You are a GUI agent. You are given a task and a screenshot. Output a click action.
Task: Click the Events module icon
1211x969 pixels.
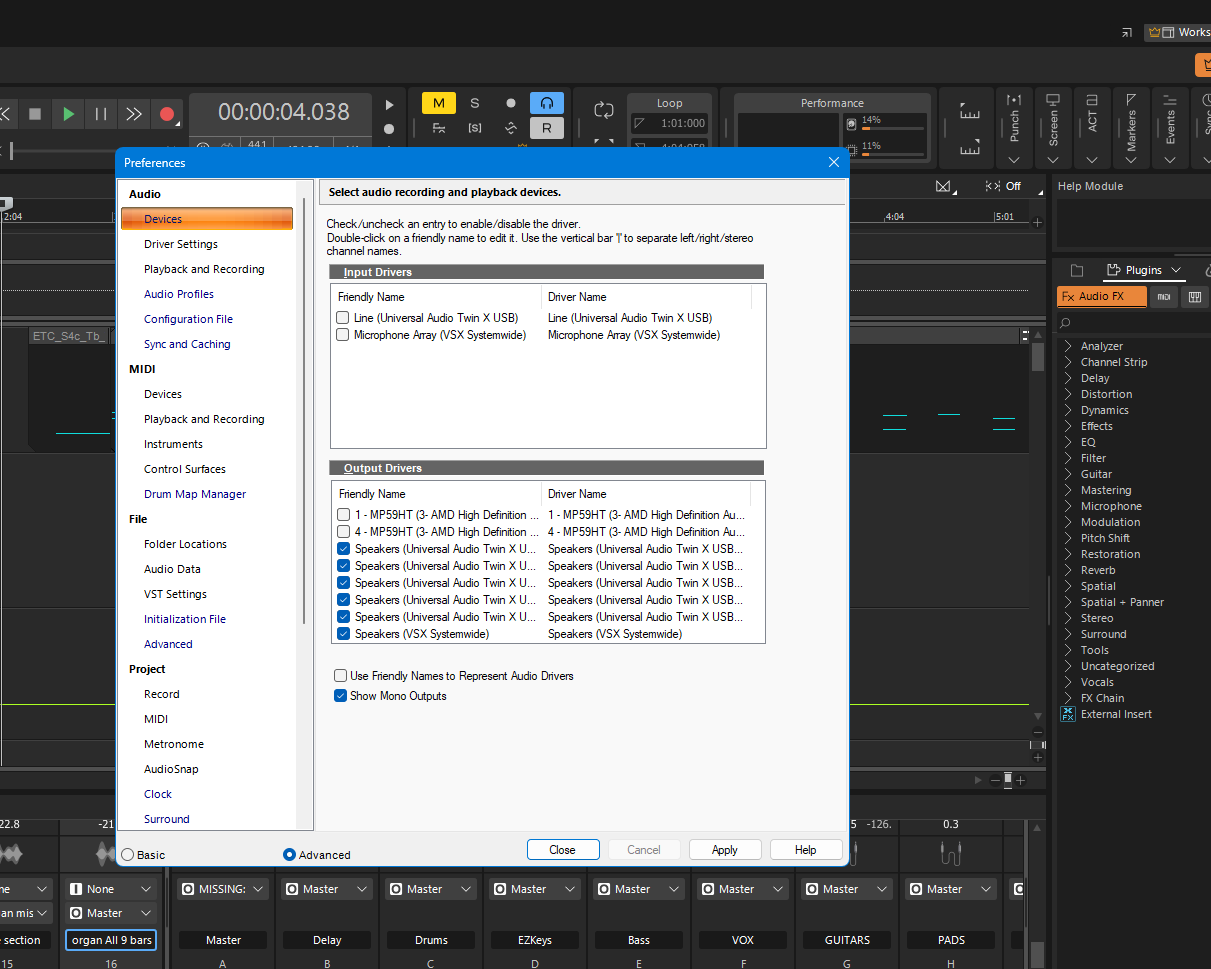[x=1170, y=100]
